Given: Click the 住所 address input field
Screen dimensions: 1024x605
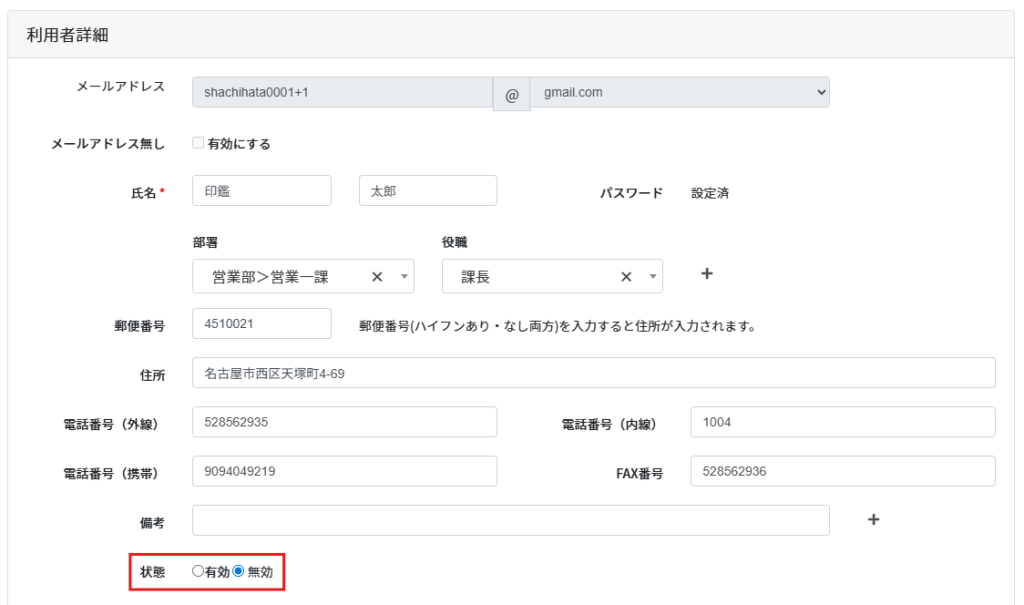Looking at the screenshot, I should tap(593, 373).
